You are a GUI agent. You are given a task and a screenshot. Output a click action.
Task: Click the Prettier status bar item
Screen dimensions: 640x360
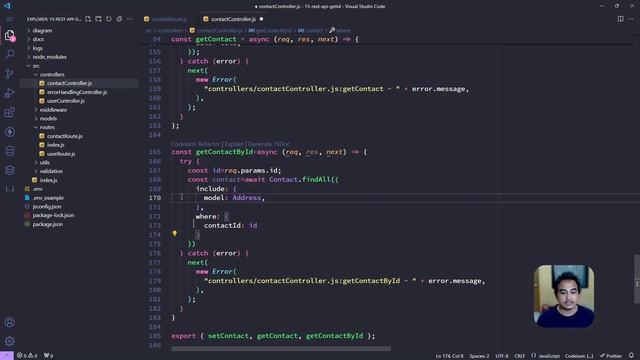(x=611, y=356)
